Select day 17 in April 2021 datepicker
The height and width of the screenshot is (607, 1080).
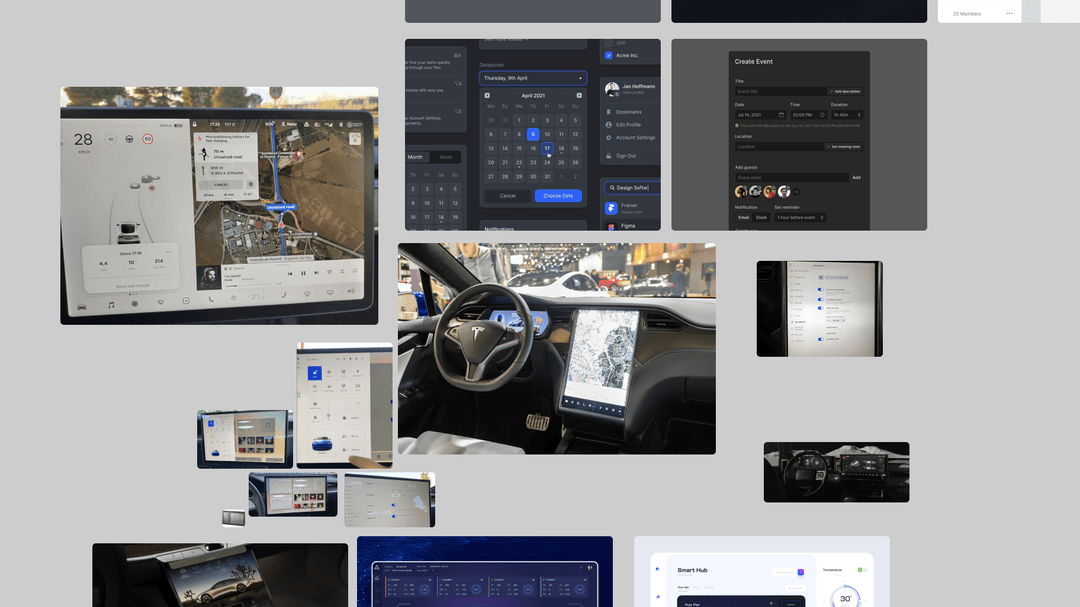tap(547, 148)
